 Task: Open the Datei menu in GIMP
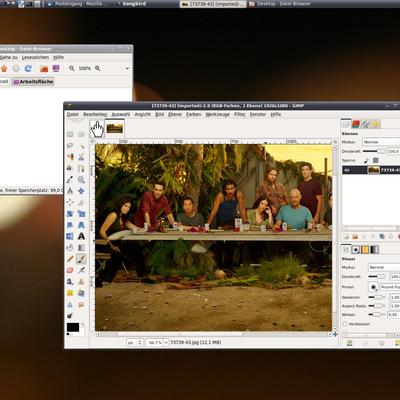[72, 114]
